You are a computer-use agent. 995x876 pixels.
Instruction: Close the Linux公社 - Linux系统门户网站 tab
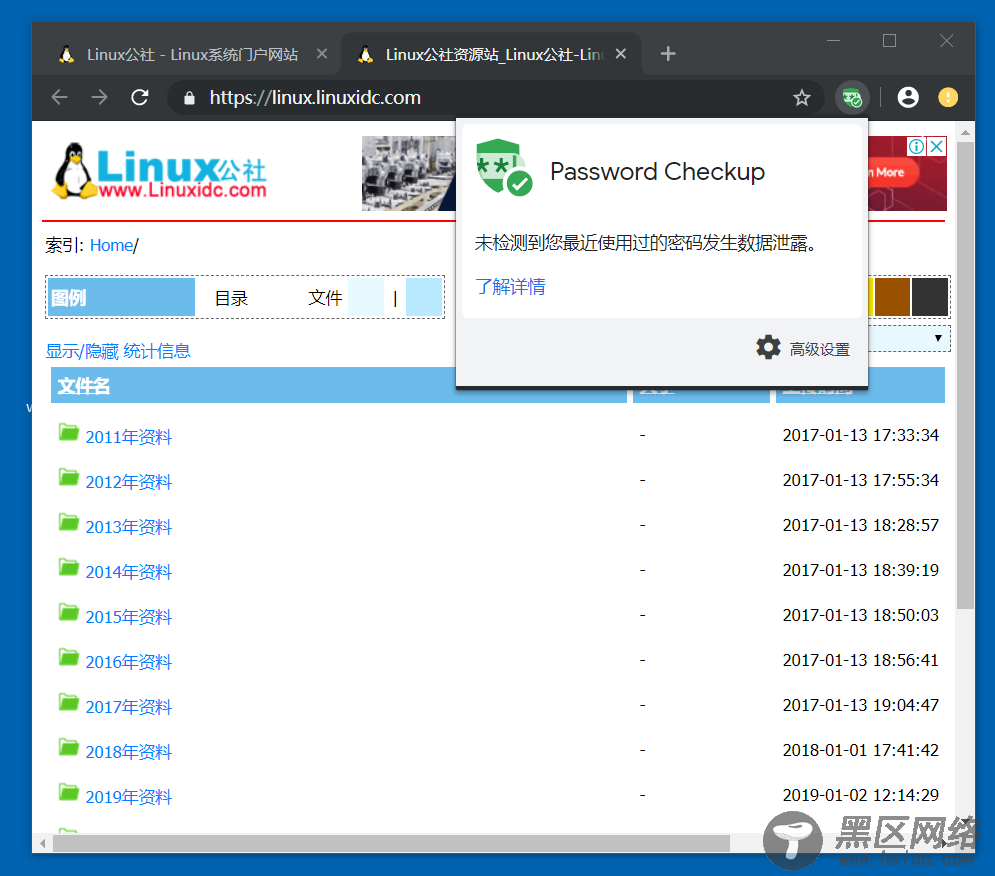(322, 54)
